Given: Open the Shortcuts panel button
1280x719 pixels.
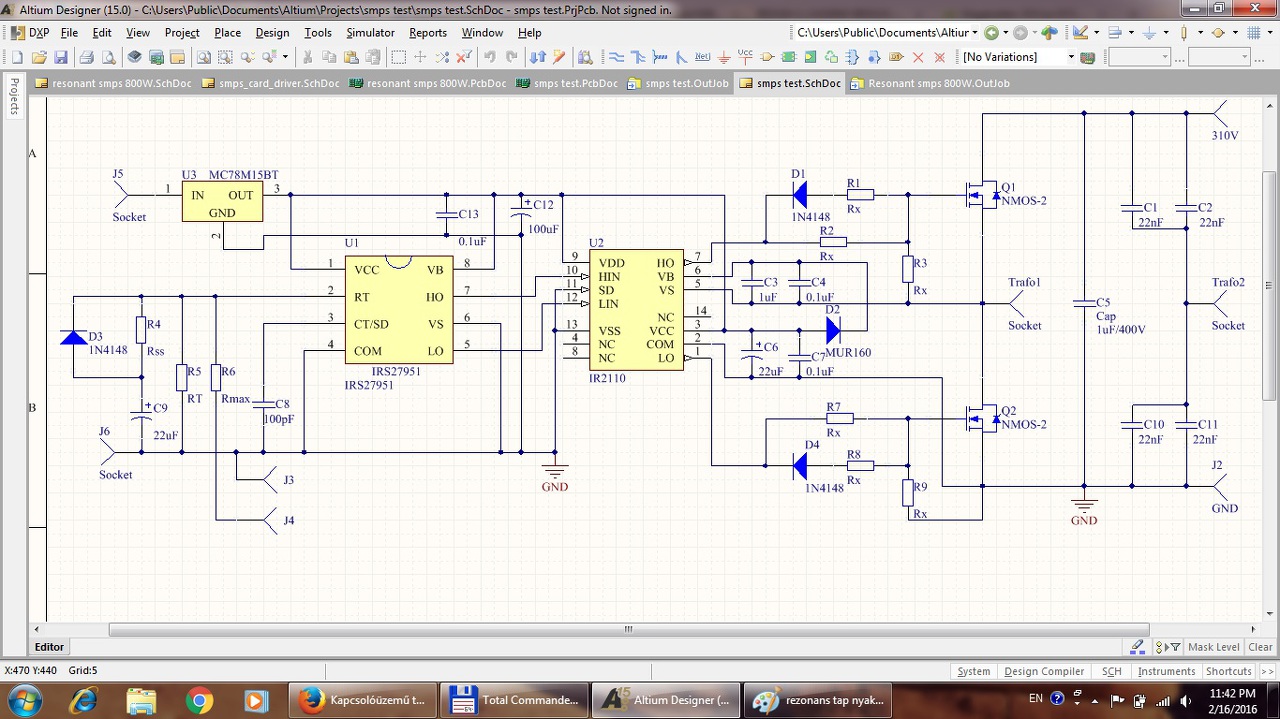Looking at the screenshot, I should coord(1228,671).
